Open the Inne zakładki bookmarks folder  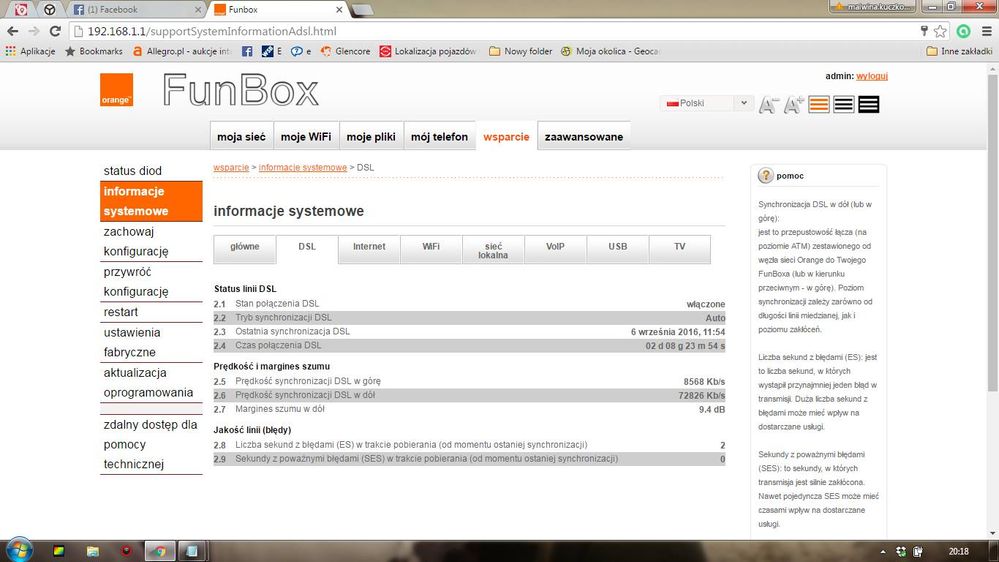[958, 51]
